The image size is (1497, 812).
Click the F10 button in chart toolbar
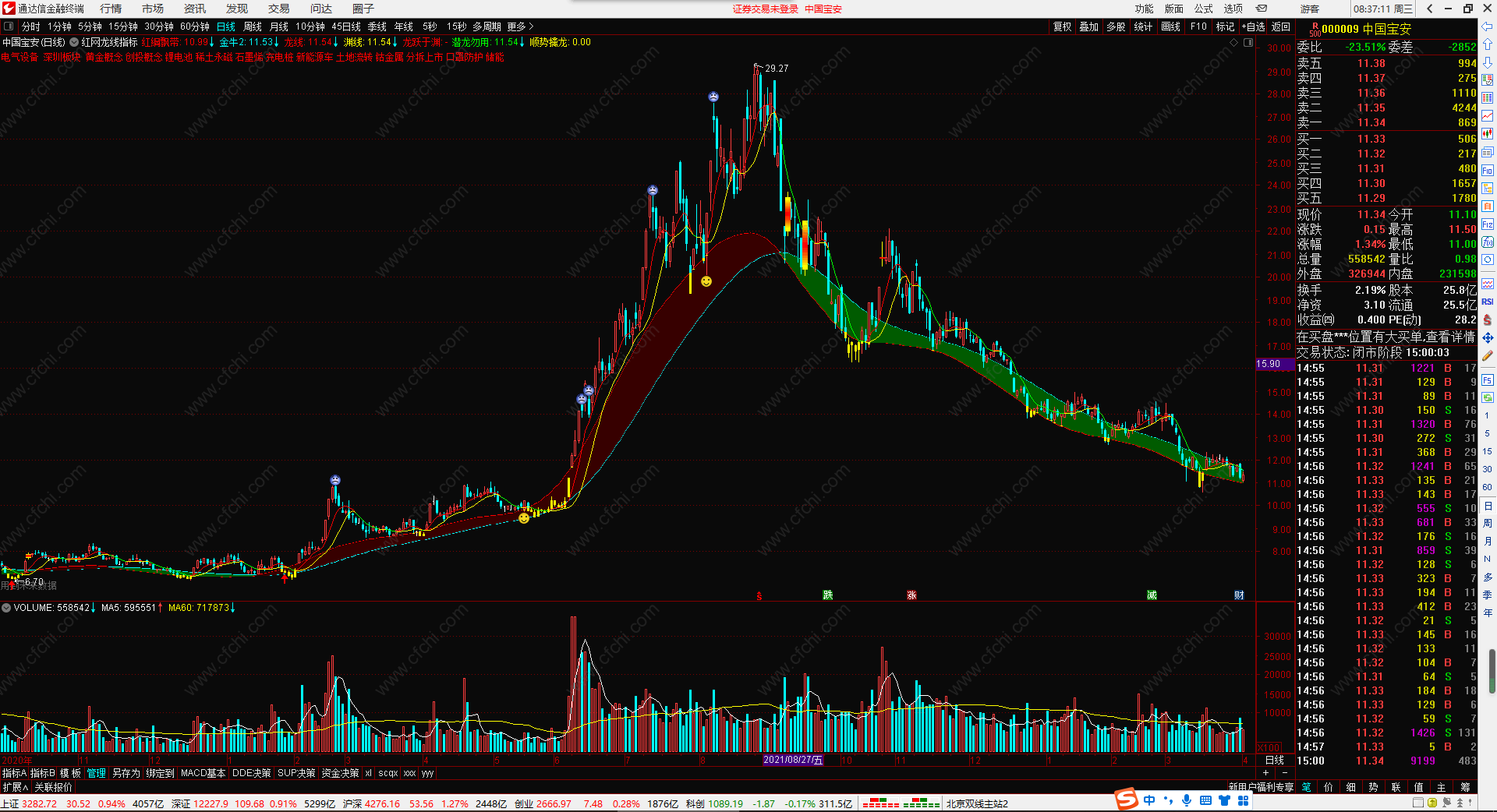1198,26
